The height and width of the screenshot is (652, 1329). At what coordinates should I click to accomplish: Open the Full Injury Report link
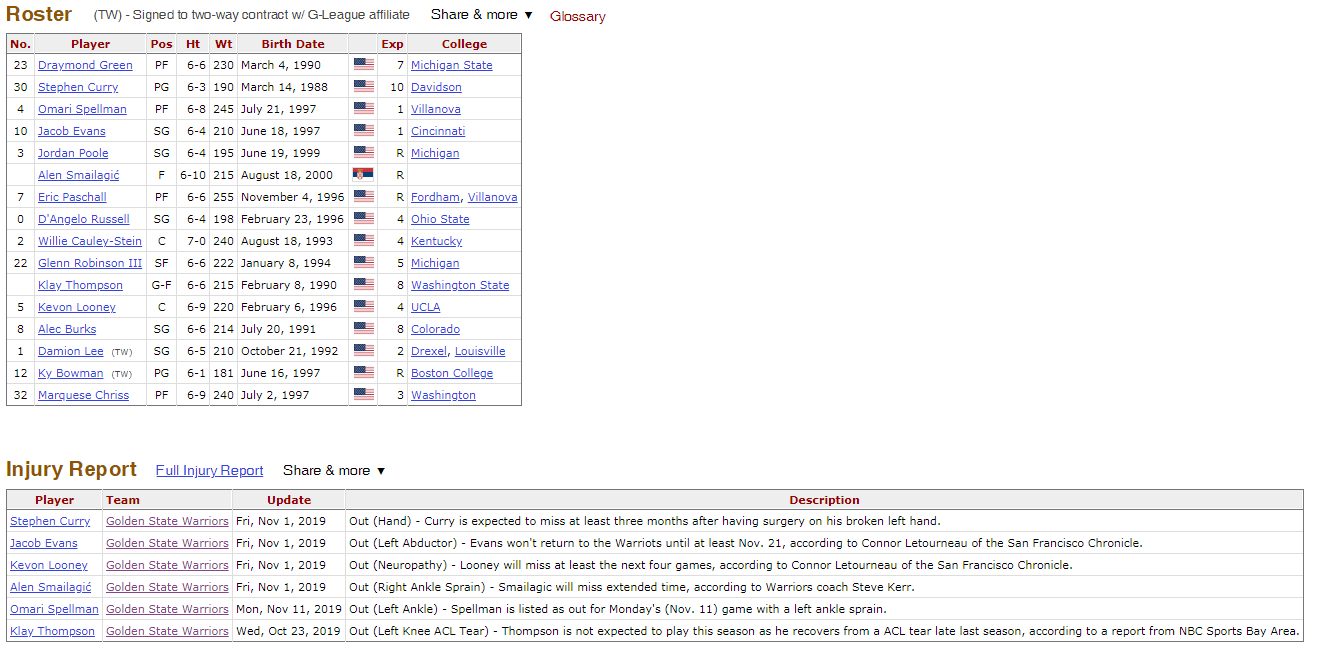point(209,470)
